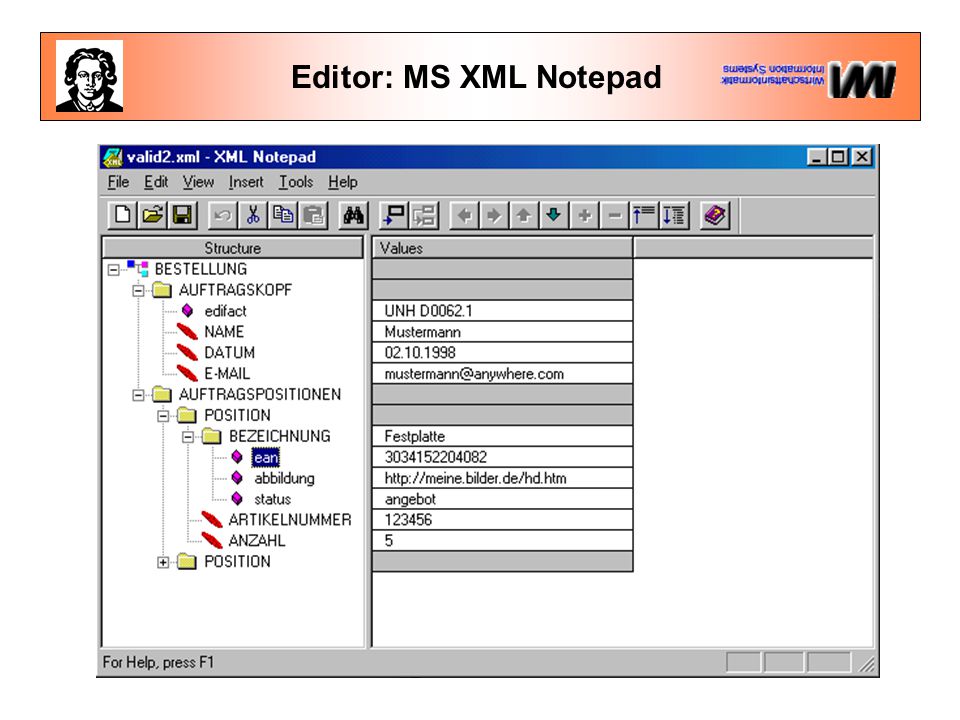Click the value field 'Festplatte'
This screenshot has width=960, height=720.
(503, 436)
